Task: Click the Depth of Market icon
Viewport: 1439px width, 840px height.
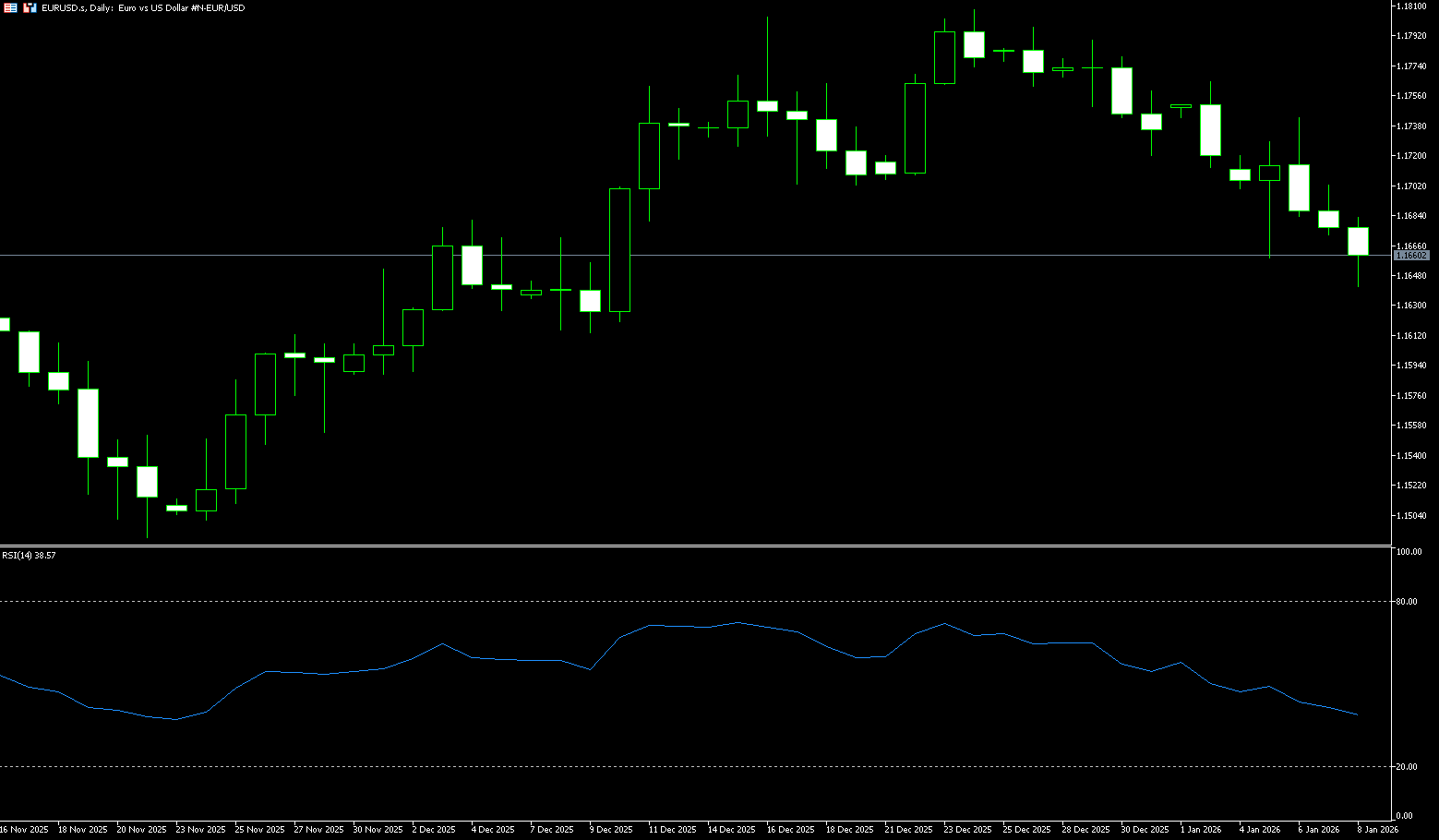Action: click(11, 7)
